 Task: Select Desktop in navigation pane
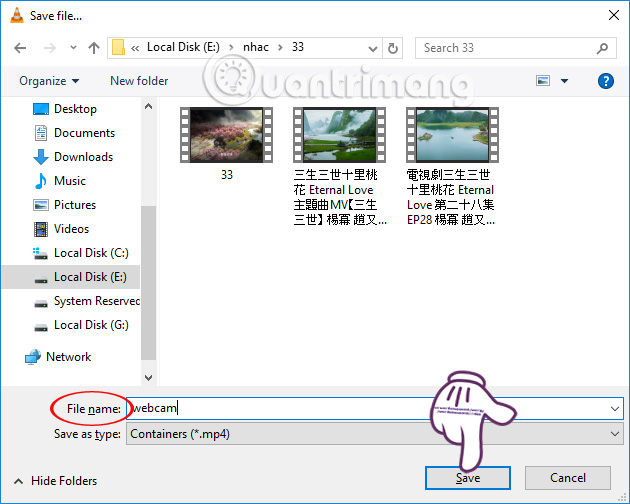[x=75, y=109]
